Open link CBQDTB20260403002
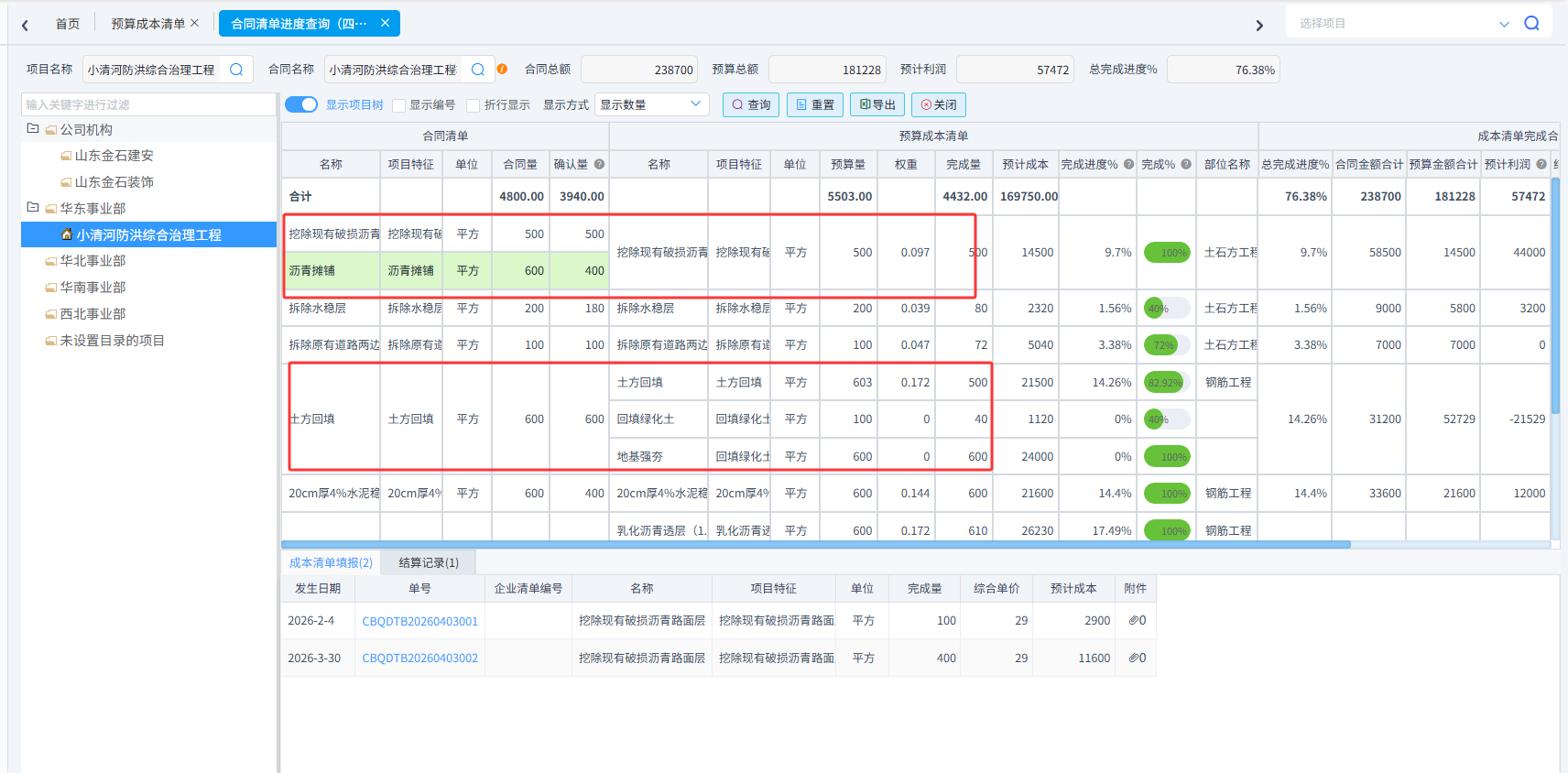The image size is (1568, 773). click(x=419, y=658)
